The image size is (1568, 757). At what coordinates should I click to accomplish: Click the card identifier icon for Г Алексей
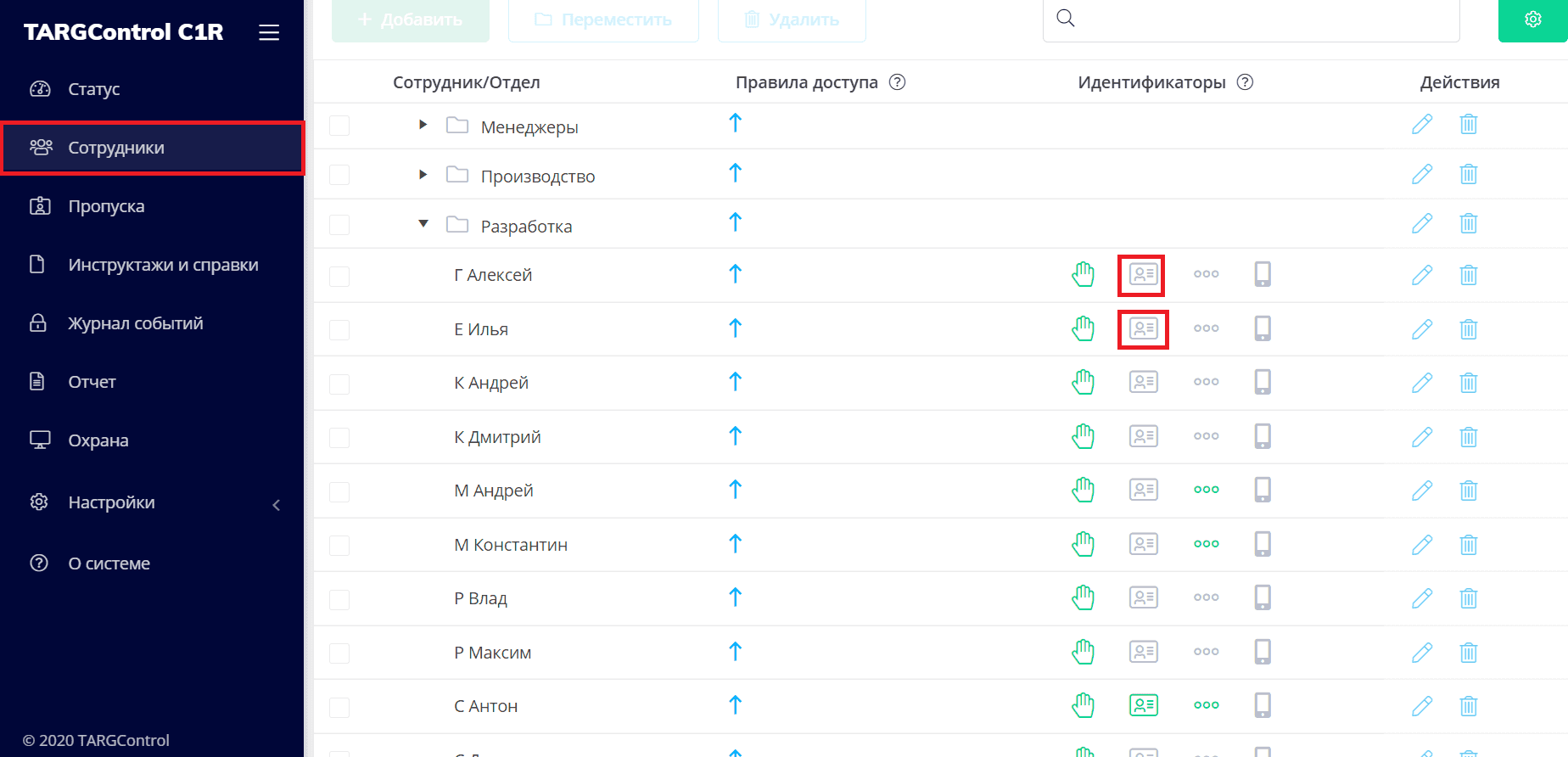[1142, 275]
